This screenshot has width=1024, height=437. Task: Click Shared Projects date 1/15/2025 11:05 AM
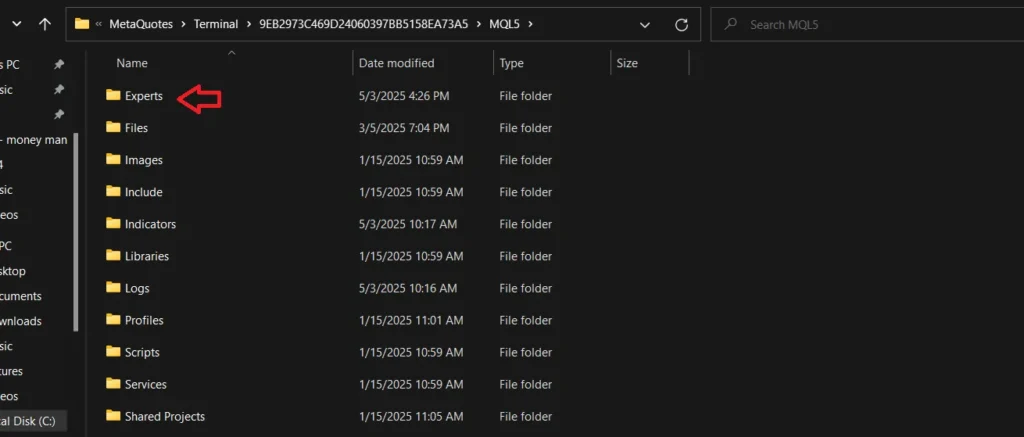click(x=411, y=416)
